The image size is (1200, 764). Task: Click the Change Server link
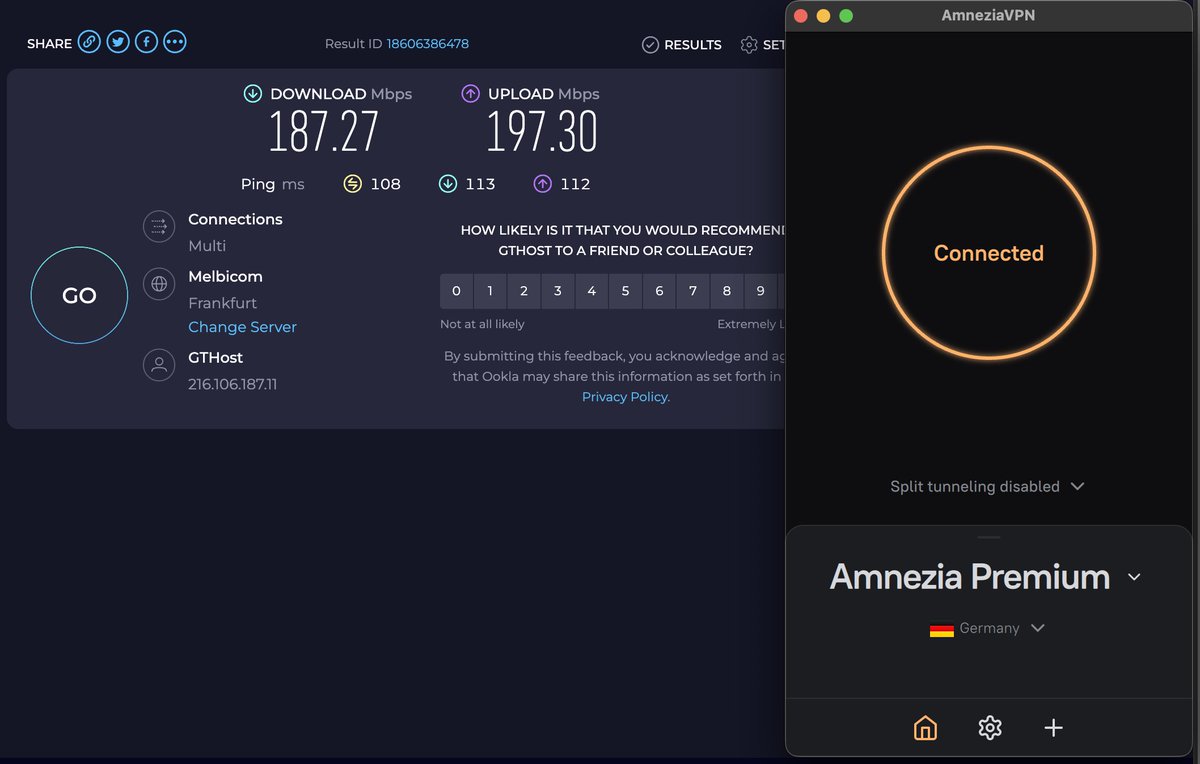coord(242,327)
